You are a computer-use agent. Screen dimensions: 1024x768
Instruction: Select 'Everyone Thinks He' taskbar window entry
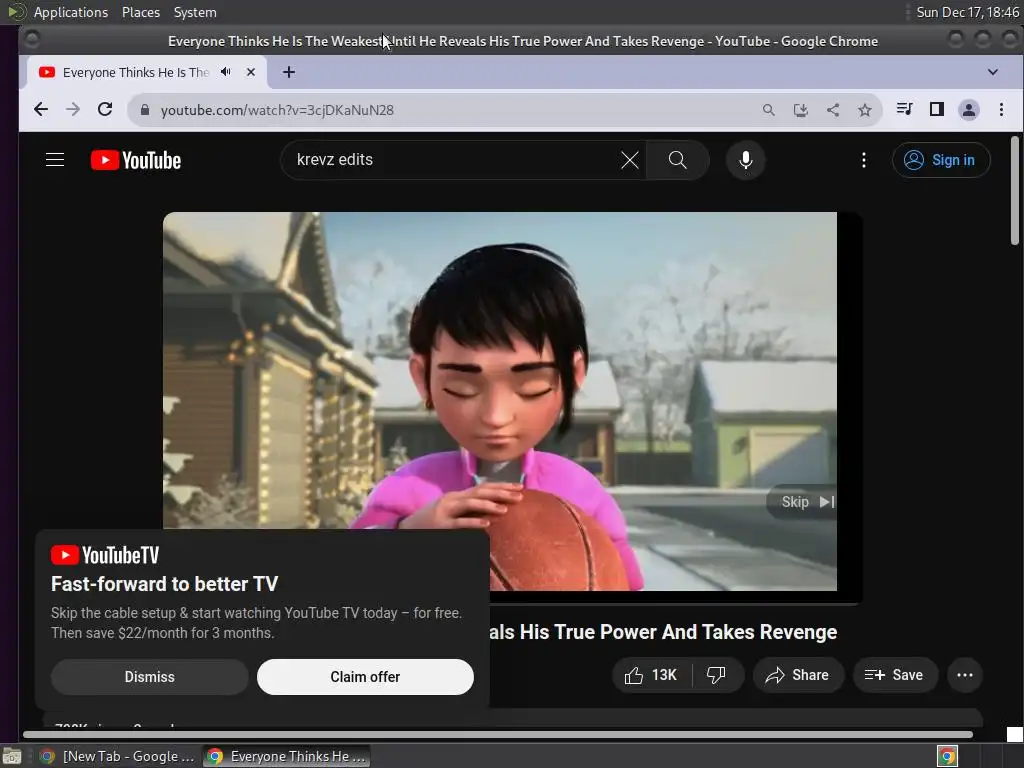click(x=286, y=756)
